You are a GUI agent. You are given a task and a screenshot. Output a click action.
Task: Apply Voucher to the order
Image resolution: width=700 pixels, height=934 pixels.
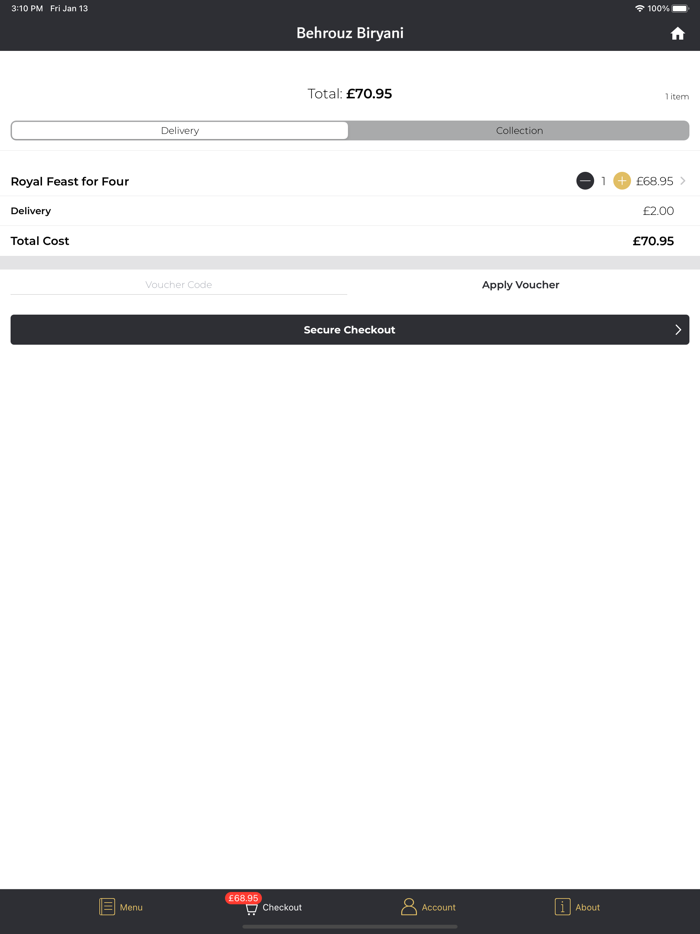coord(520,285)
